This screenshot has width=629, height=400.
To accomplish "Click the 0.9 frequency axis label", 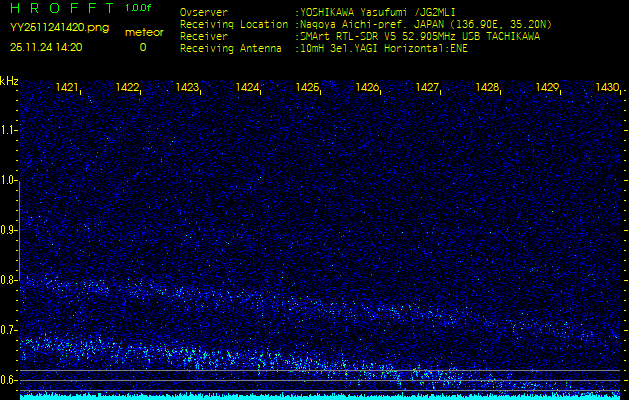I will 10,230.
